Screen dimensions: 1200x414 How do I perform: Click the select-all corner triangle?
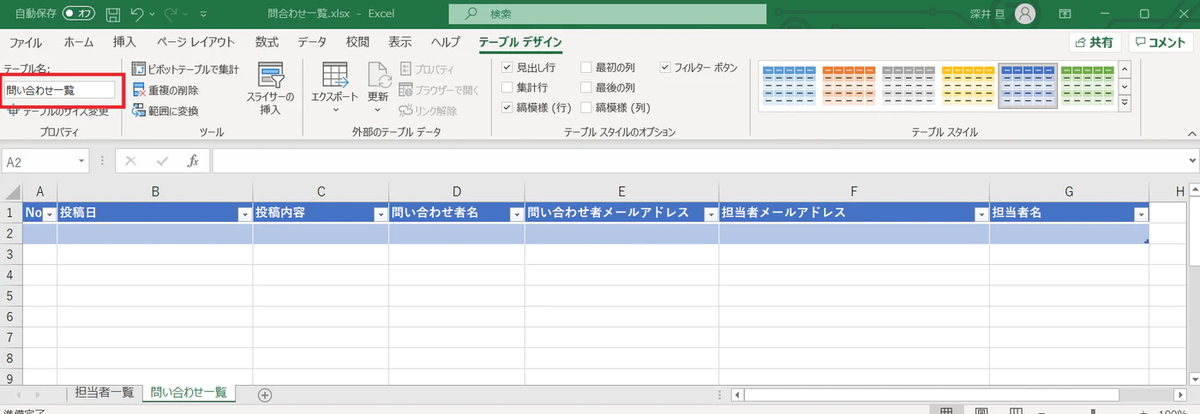click(11, 191)
